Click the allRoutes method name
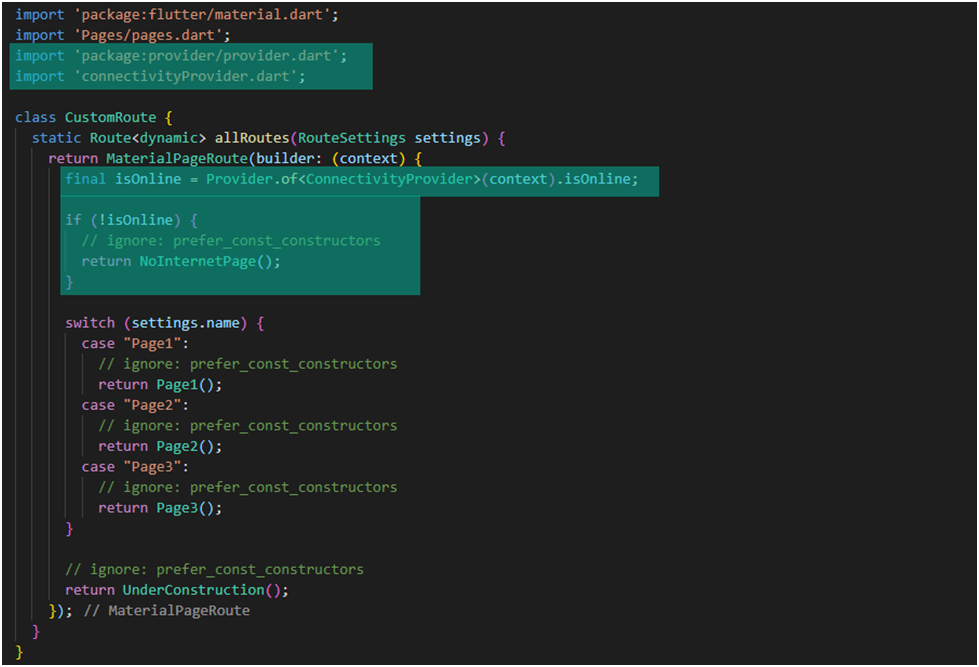Image resolution: width=979 pixels, height=667 pixels. (x=252, y=138)
